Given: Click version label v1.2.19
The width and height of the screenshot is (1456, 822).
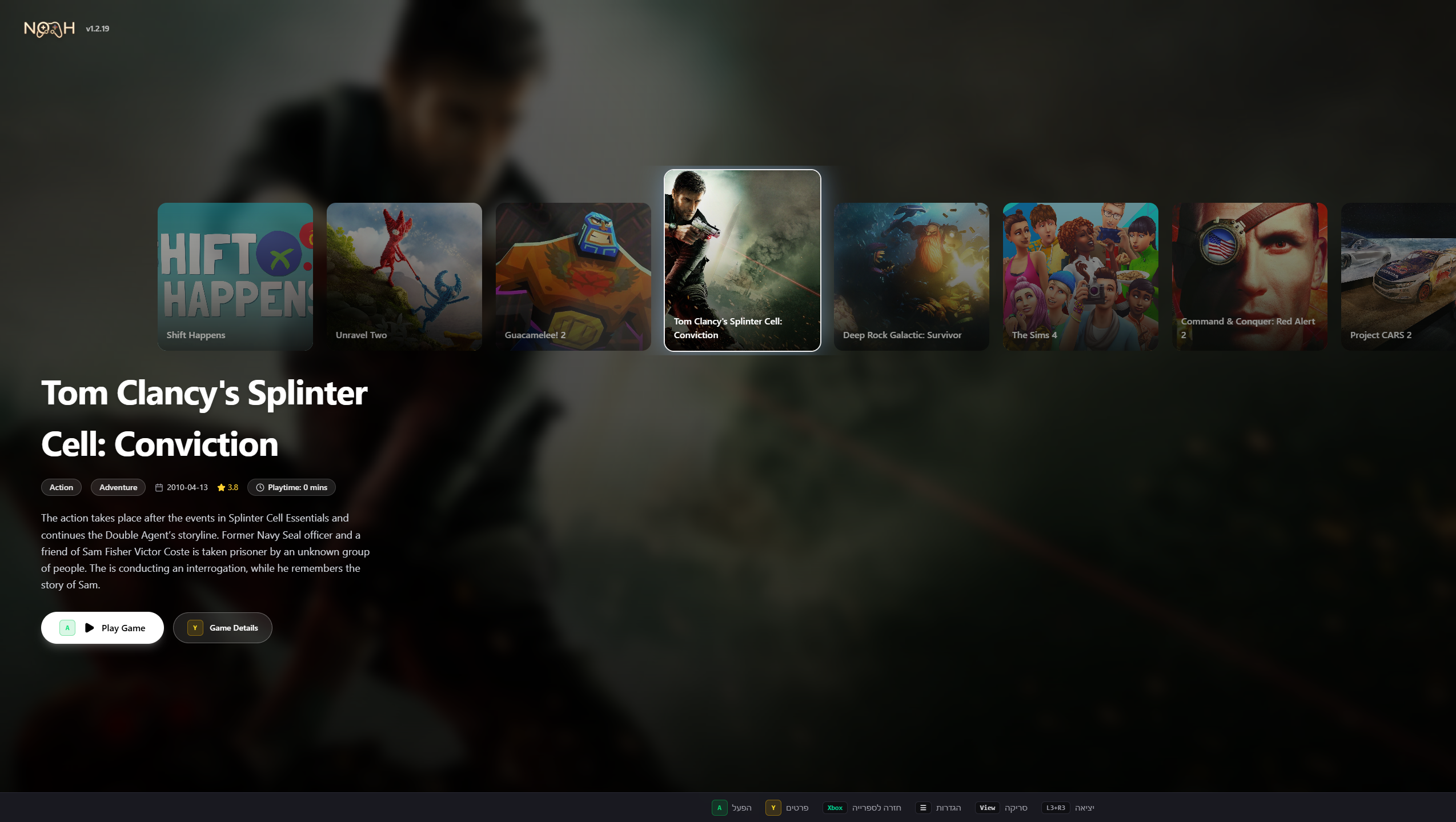Looking at the screenshot, I should [x=98, y=29].
